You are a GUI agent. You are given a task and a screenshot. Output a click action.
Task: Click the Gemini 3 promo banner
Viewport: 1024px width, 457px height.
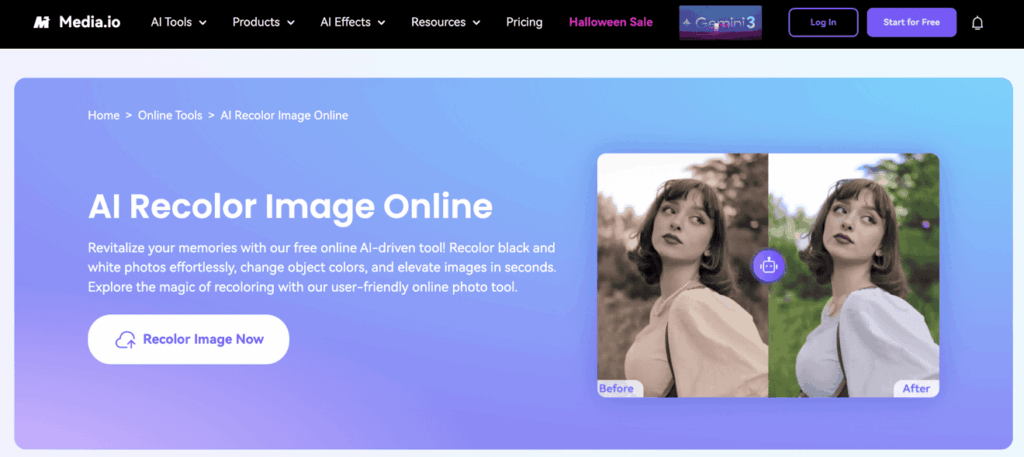(720, 22)
